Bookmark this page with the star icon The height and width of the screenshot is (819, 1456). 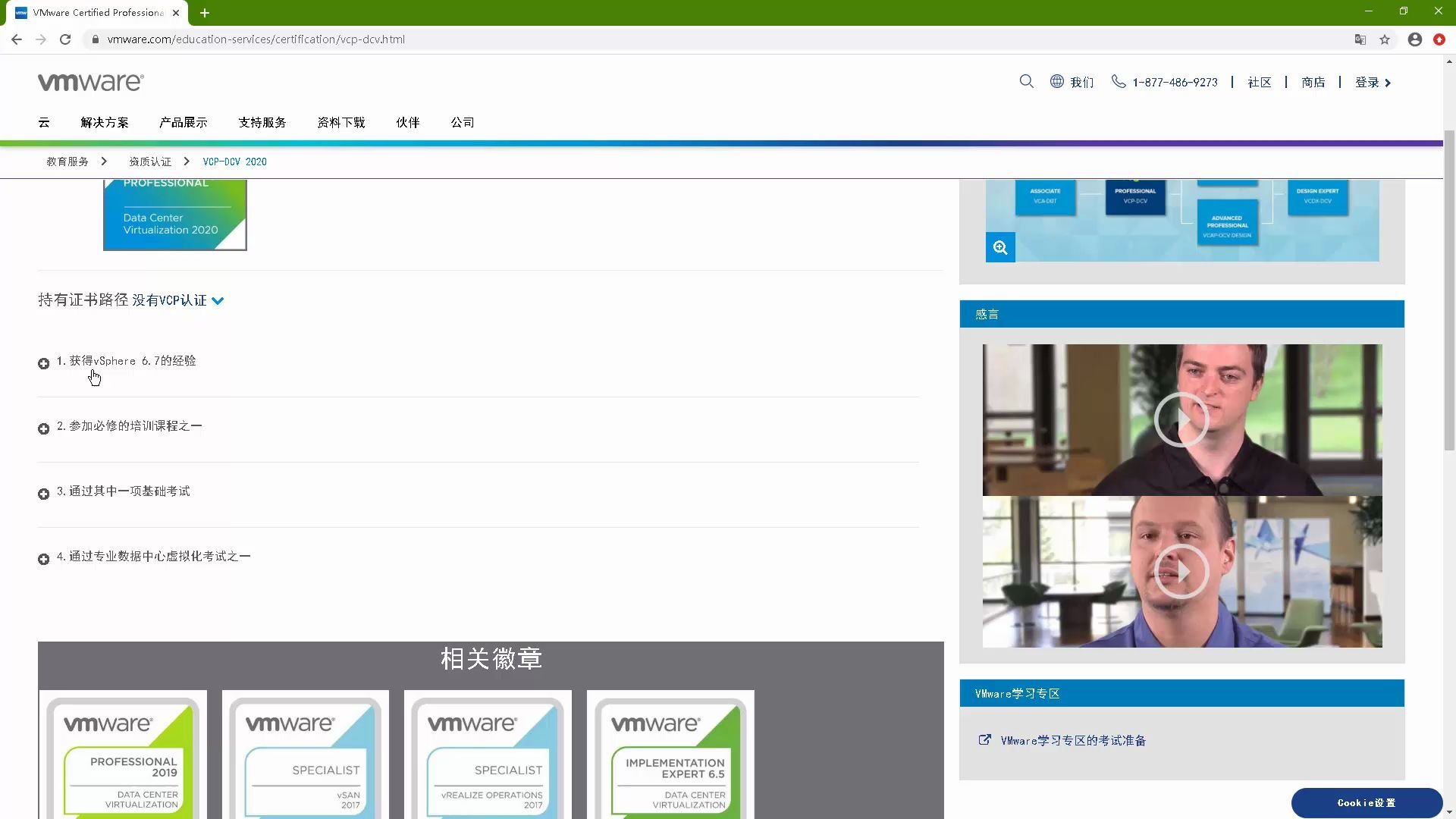(1385, 39)
